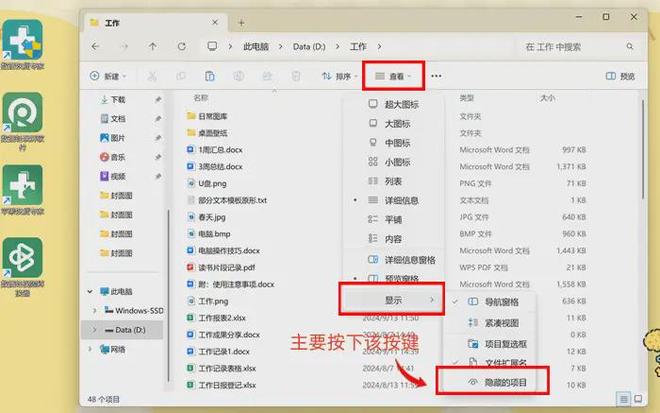660x413 pixels.
Task: Open desktop shortcut with plain white cross
Action: pyautogui.click(x=23, y=185)
